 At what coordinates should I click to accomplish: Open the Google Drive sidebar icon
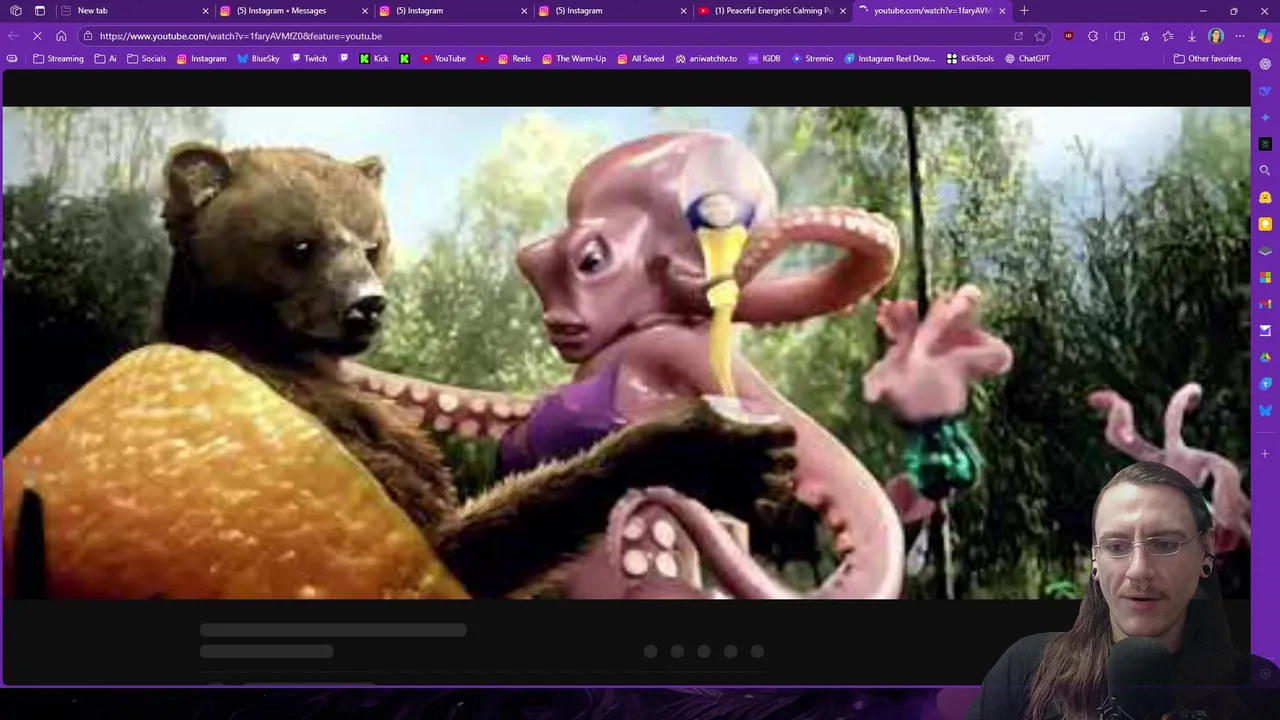point(1265,357)
